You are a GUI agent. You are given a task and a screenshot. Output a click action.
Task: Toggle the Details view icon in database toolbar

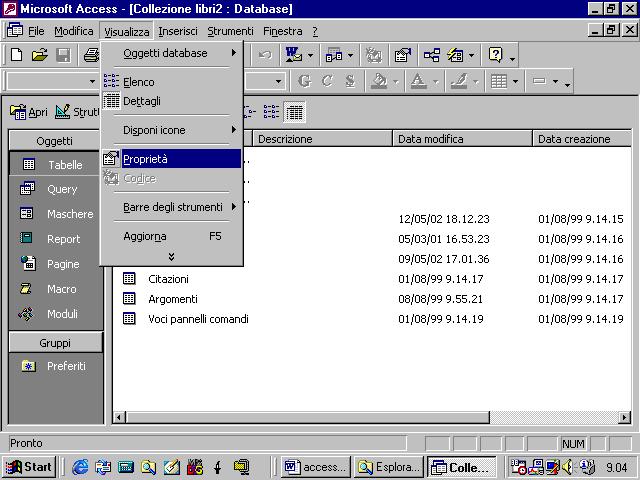click(x=295, y=112)
